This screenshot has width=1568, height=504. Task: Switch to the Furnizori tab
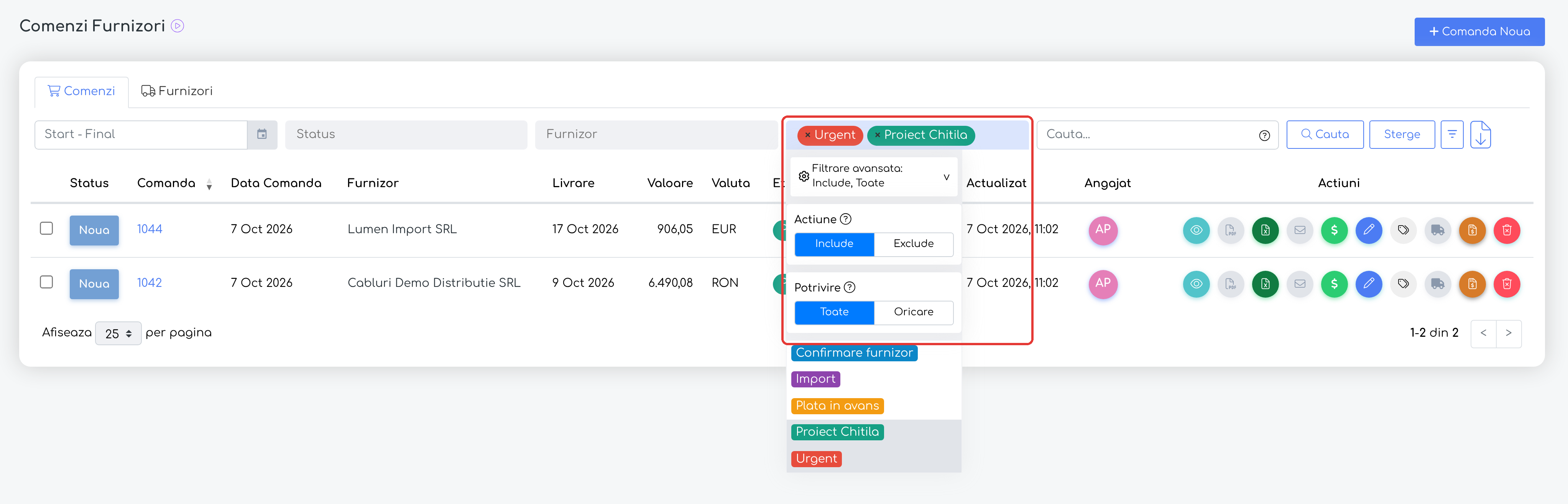pyautogui.click(x=177, y=91)
